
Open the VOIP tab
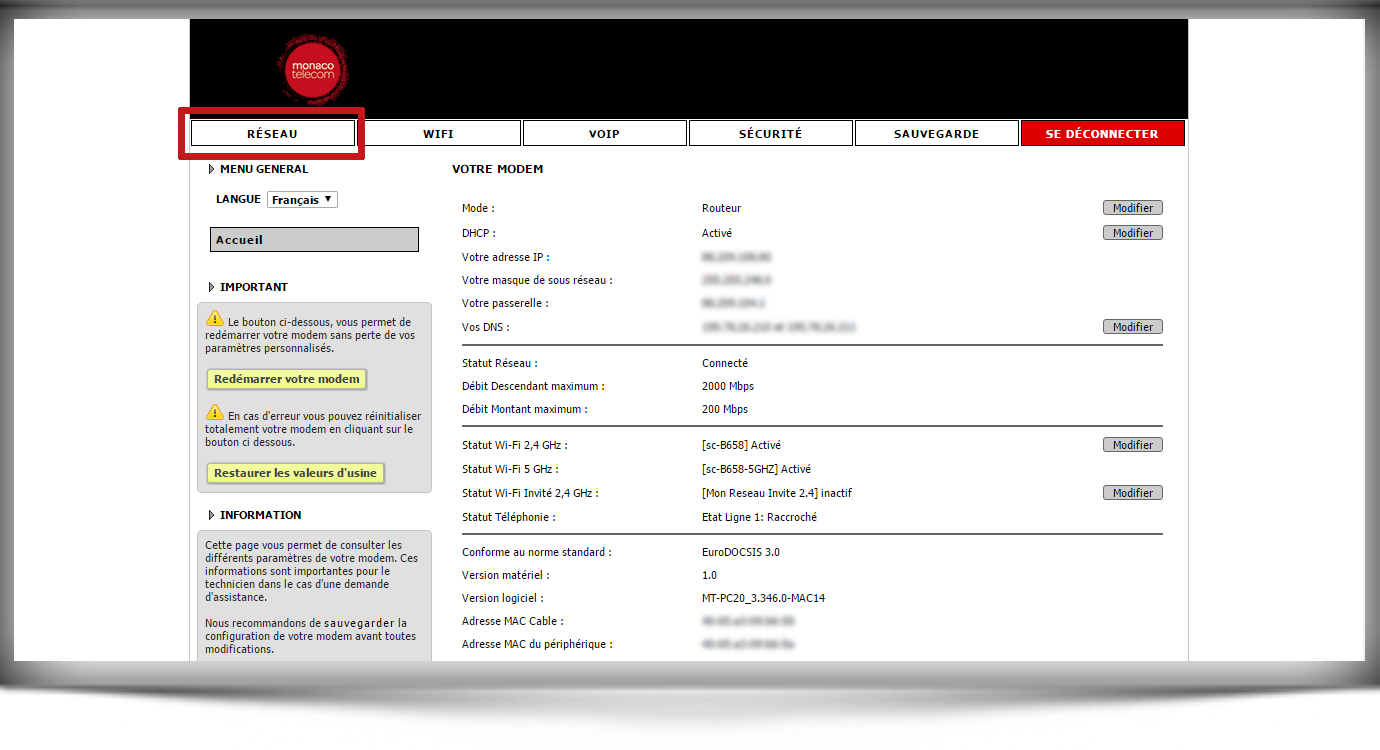(605, 133)
